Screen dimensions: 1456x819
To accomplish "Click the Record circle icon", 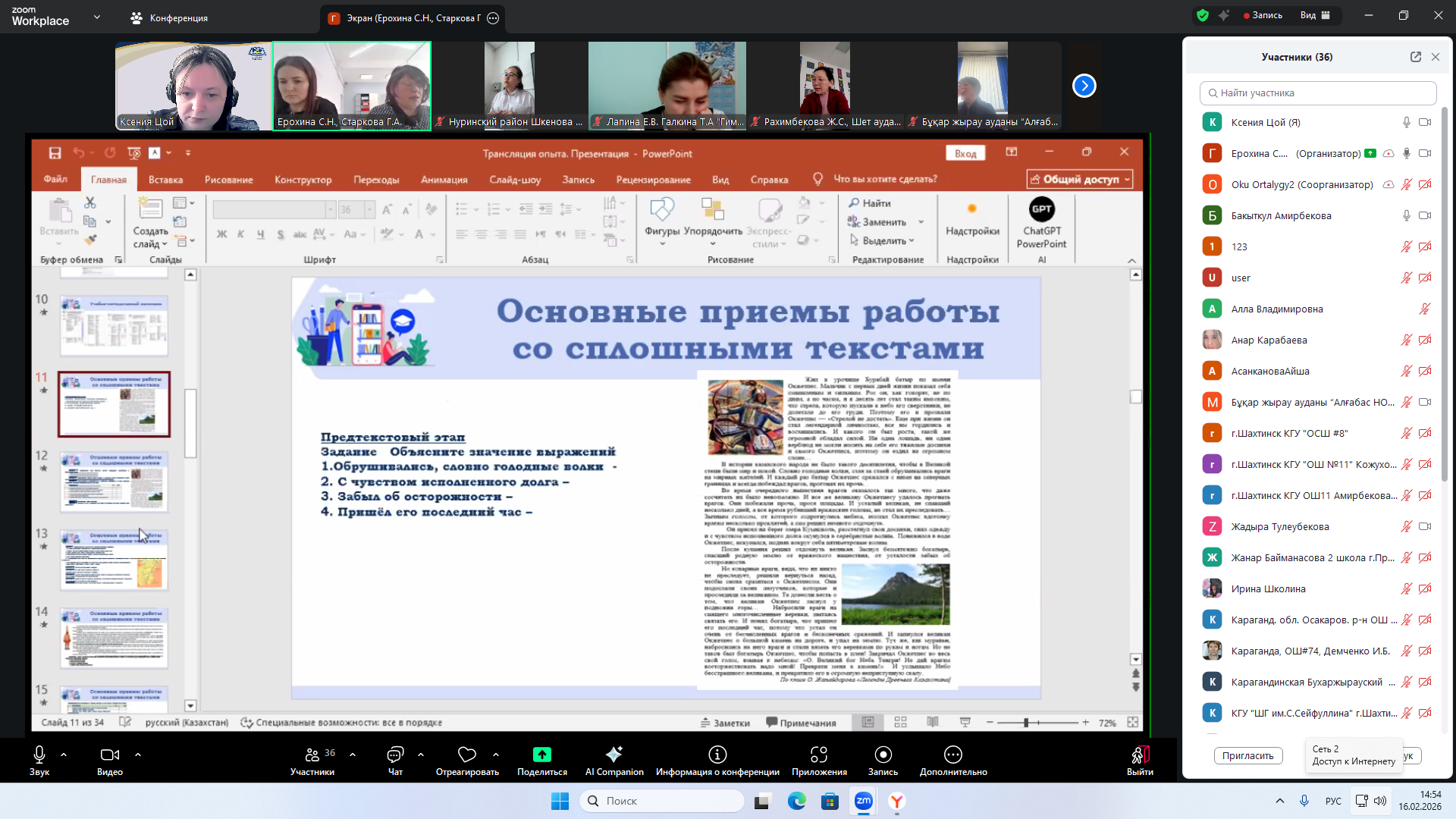I will (x=883, y=755).
